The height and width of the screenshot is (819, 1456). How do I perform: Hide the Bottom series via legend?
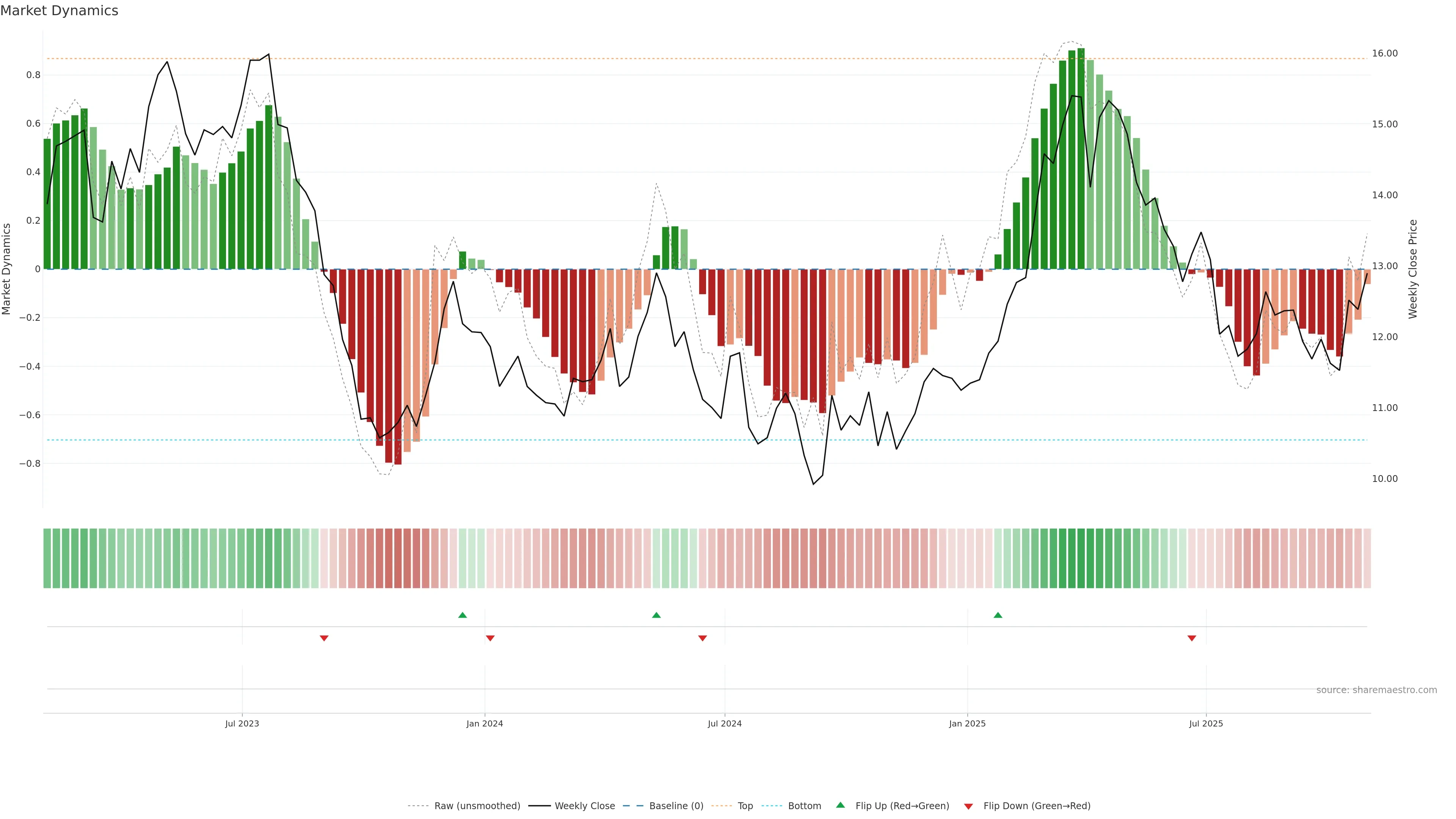(x=804, y=806)
